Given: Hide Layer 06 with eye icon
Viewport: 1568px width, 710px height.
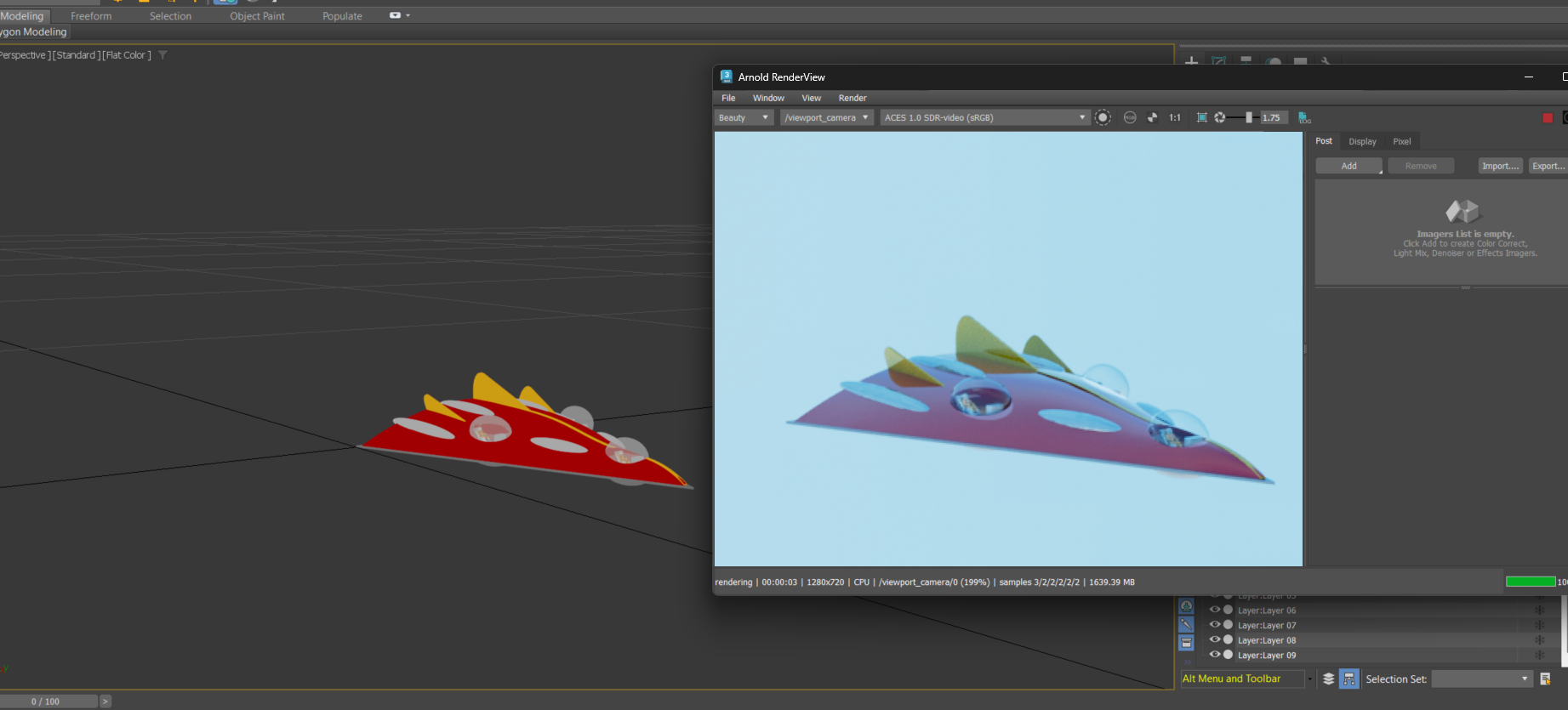Looking at the screenshot, I should point(1215,610).
